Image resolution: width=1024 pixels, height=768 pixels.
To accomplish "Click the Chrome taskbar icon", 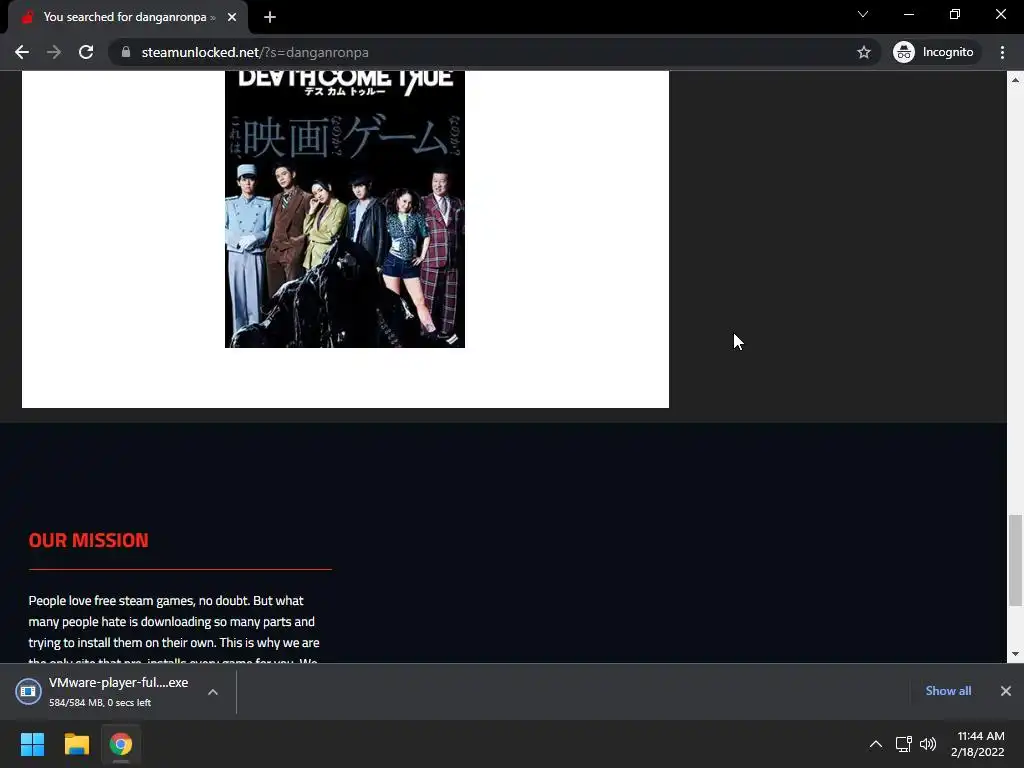I will point(121,744).
